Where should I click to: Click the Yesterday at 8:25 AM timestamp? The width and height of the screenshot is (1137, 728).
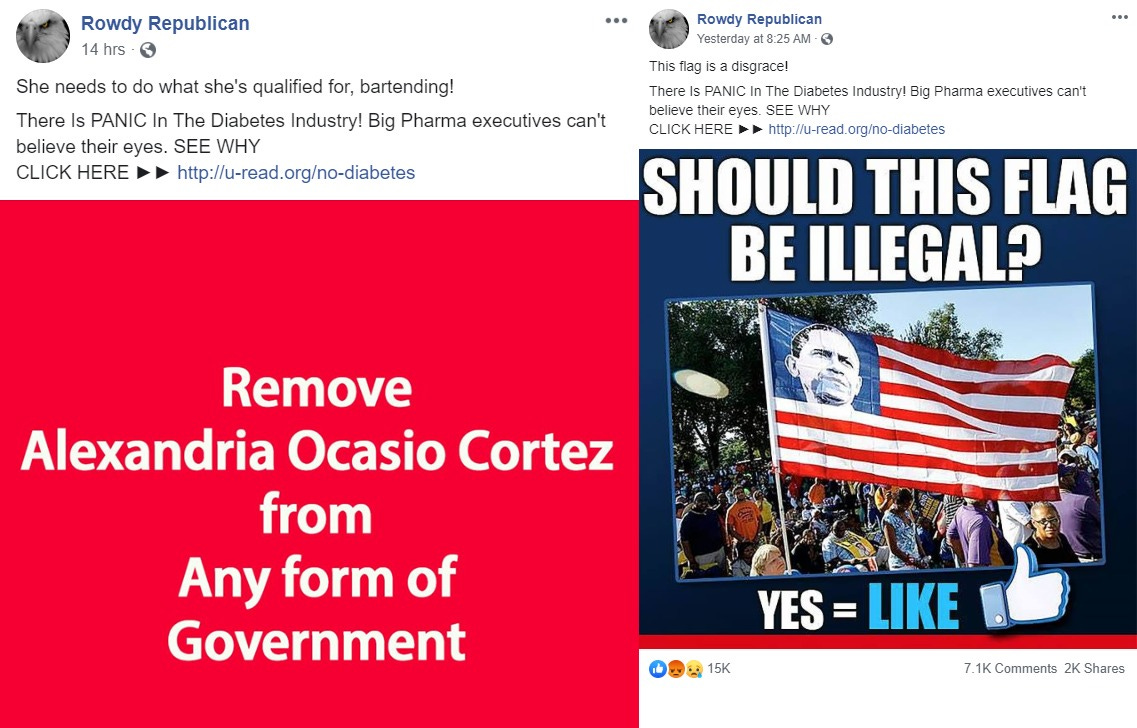[x=753, y=38]
